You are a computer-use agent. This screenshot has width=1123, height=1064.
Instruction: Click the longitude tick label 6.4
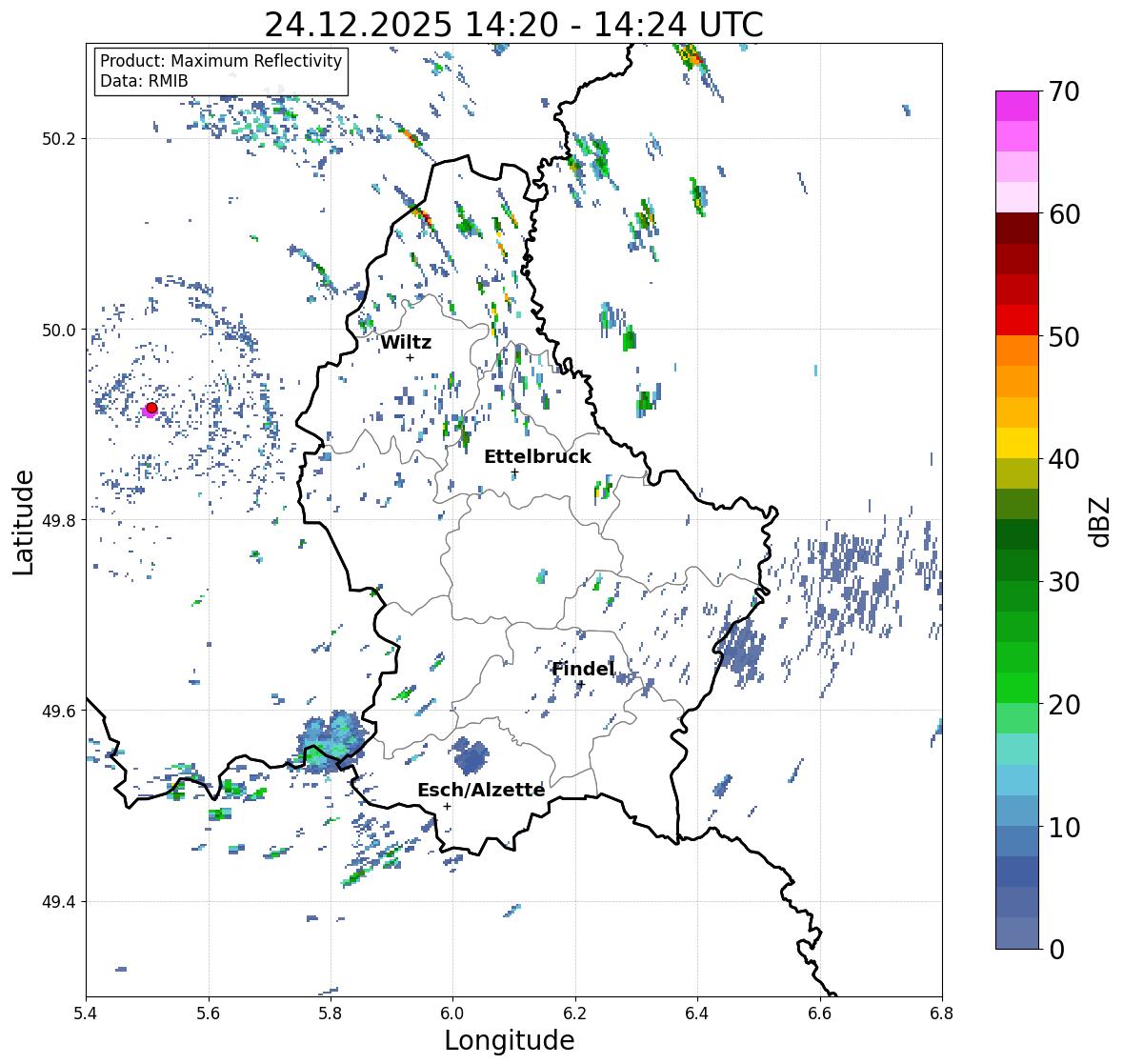697,1014
